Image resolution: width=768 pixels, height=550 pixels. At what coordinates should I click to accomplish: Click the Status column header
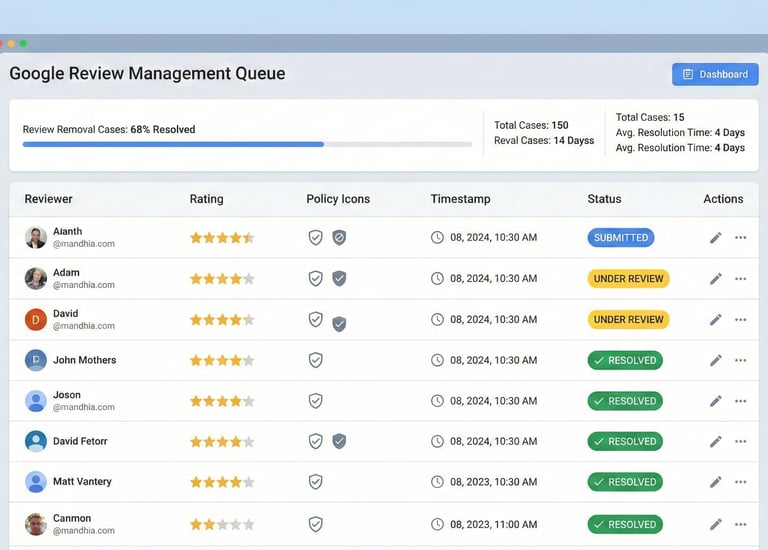click(604, 199)
